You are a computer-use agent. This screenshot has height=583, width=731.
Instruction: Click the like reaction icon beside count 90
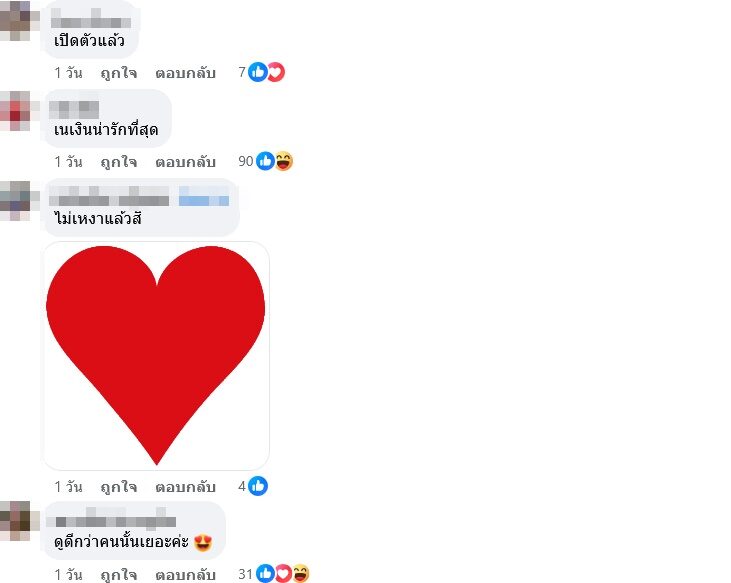tap(265, 161)
